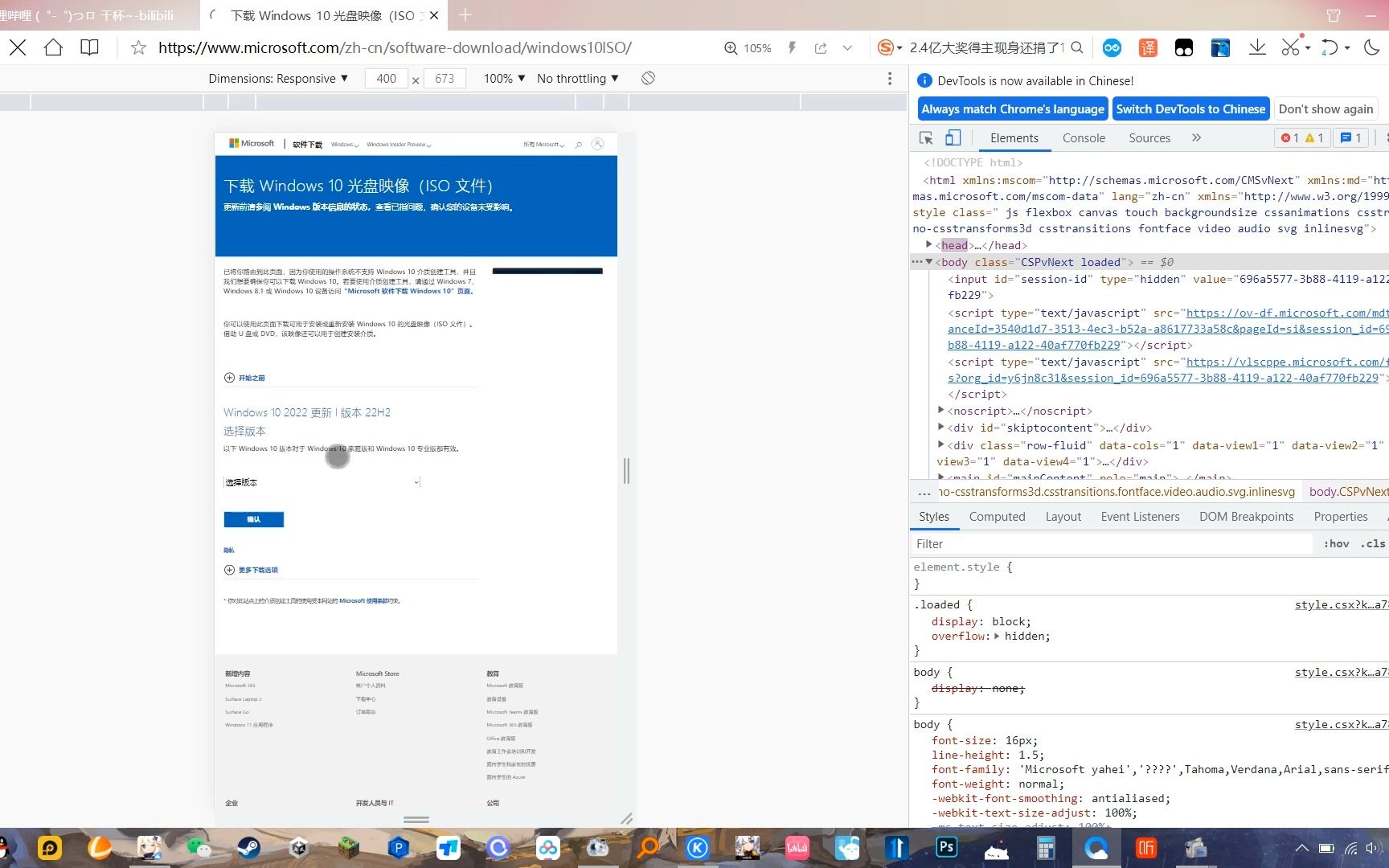Open the 选择版本 version dropdown on the page

pyautogui.click(x=320, y=482)
